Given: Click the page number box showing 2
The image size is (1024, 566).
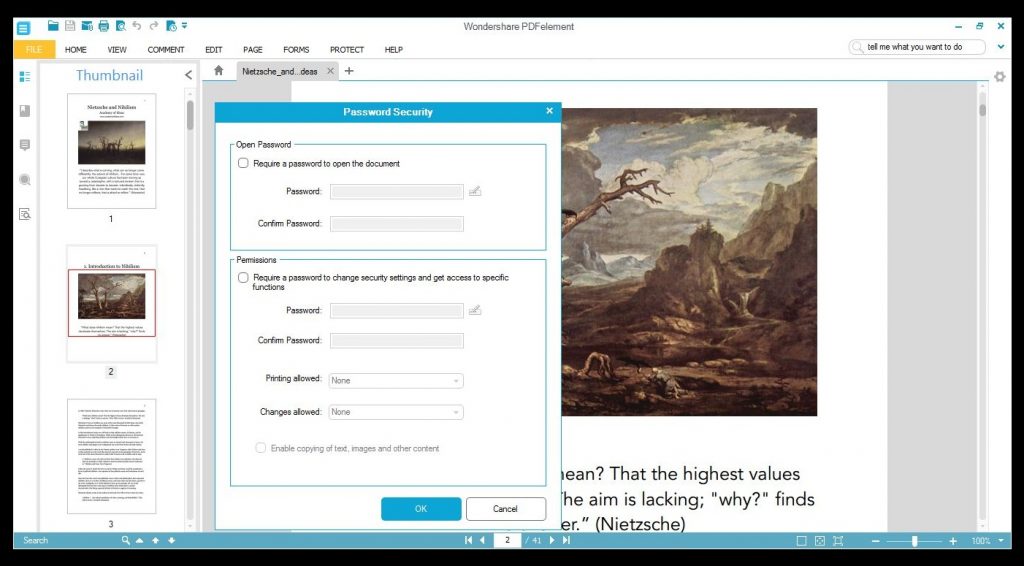Looking at the screenshot, I should click(507, 541).
